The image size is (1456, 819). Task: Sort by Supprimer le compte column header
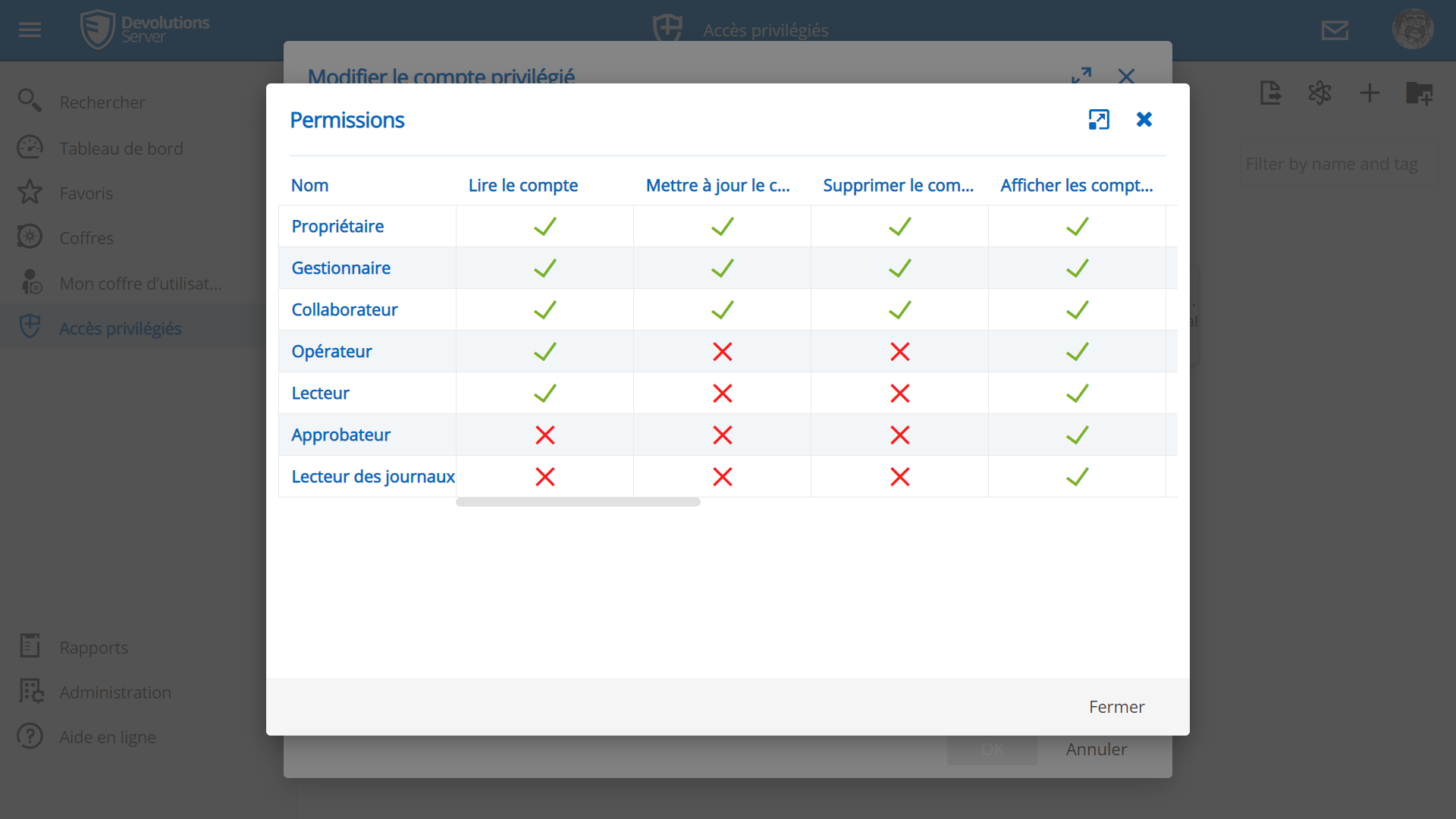coord(899,186)
